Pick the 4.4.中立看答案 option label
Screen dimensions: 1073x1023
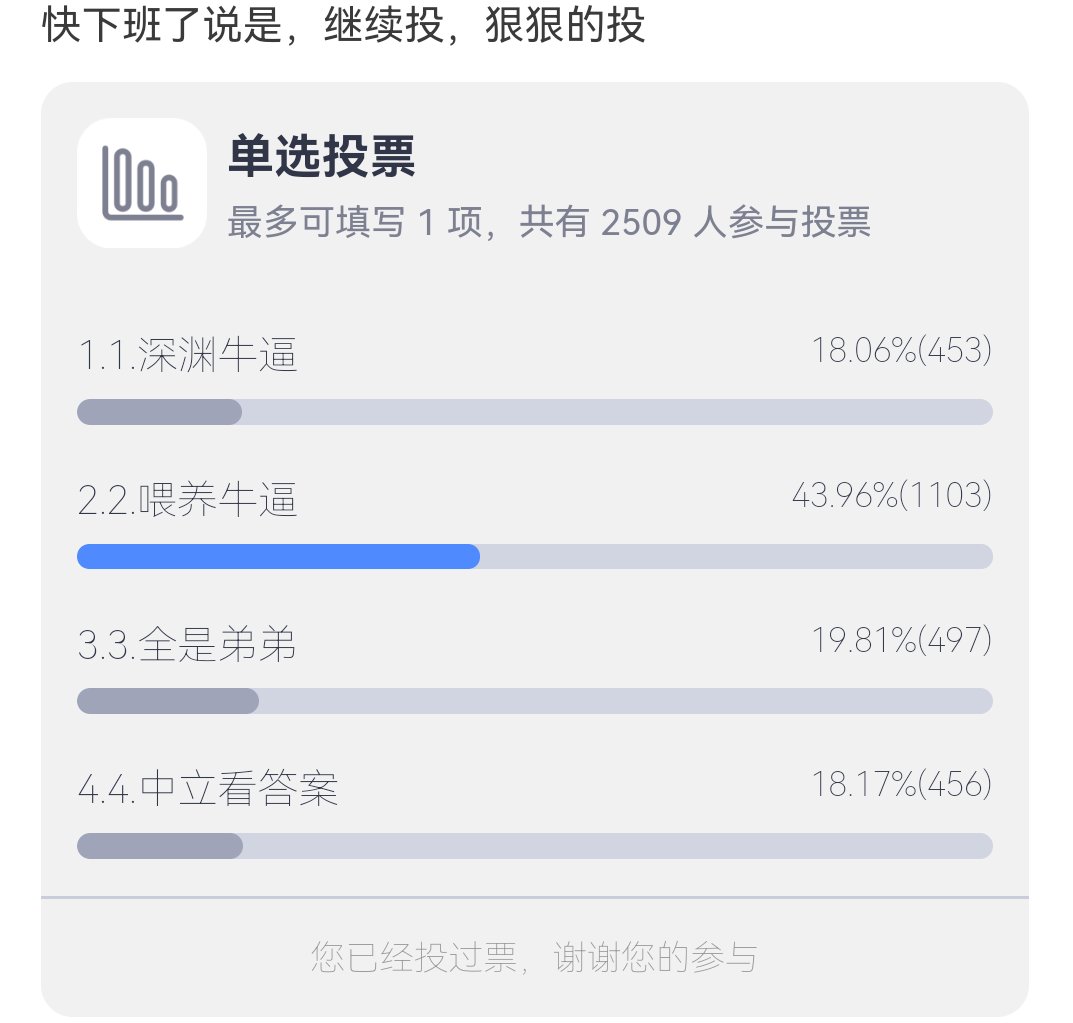pyautogui.click(x=208, y=789)
